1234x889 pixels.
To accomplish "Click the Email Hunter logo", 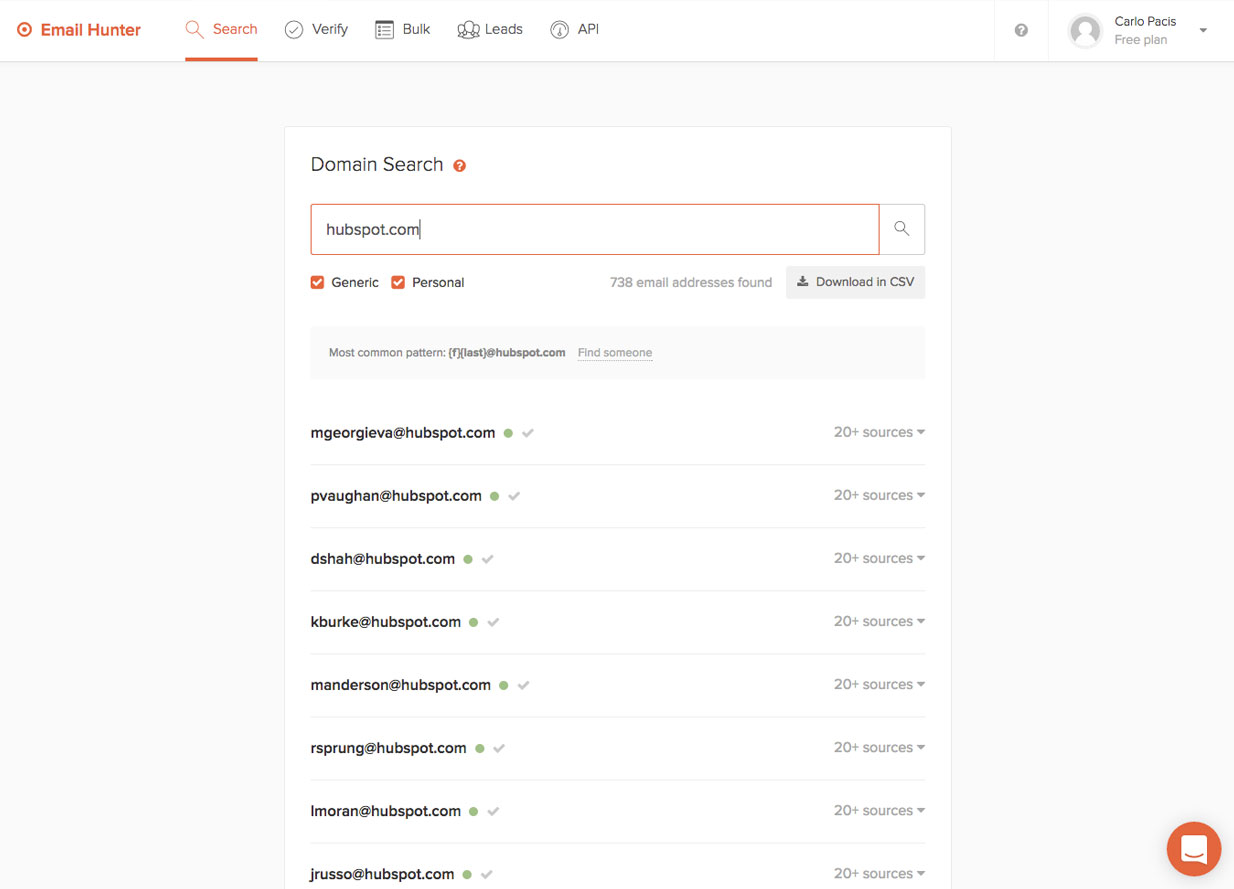I will tap(79, 30).
